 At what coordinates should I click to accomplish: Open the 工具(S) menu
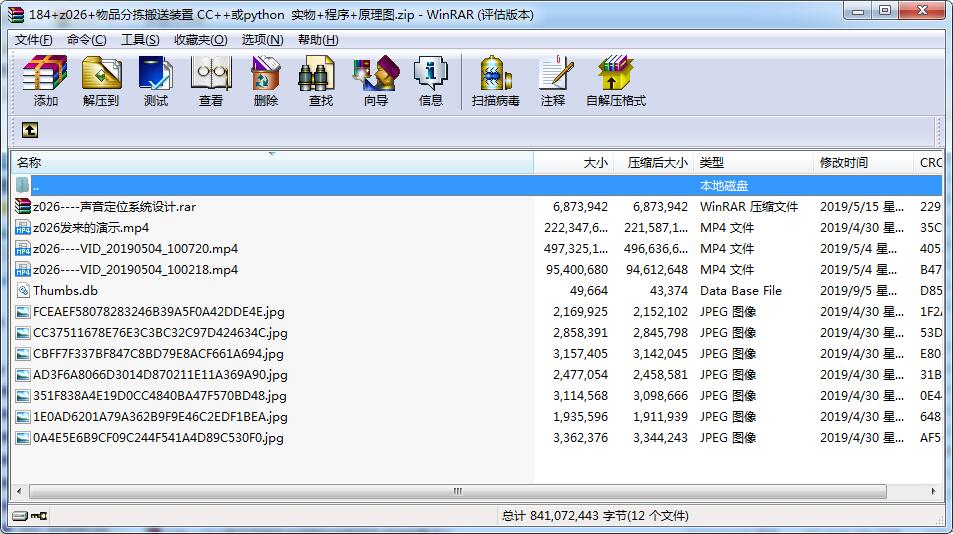point(140,39)
